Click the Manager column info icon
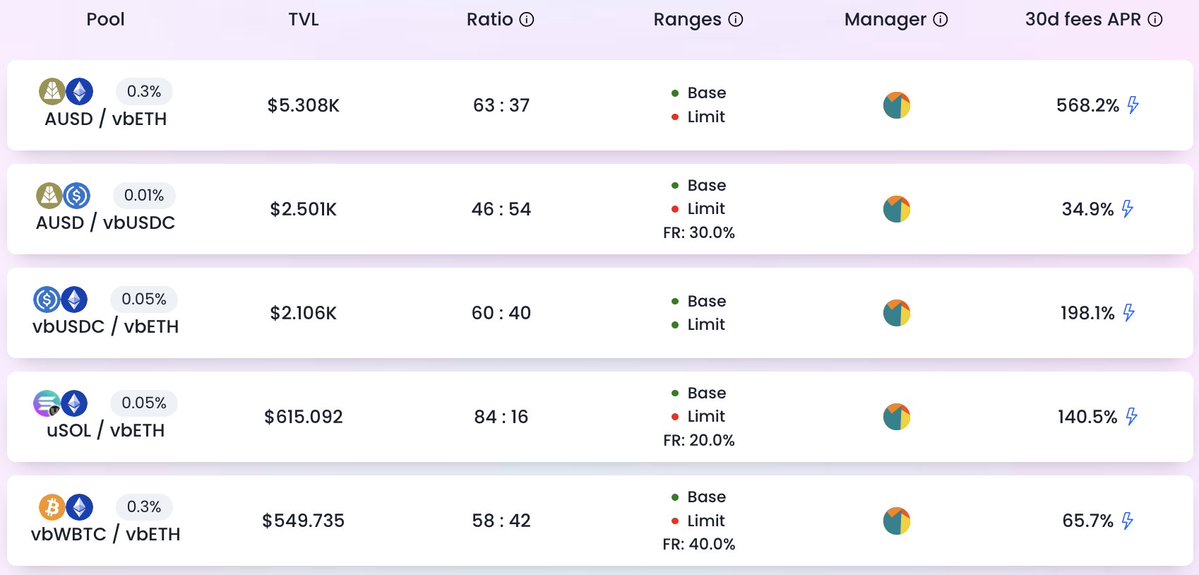This screenshot has height=575, width=1199. point(940,20)
